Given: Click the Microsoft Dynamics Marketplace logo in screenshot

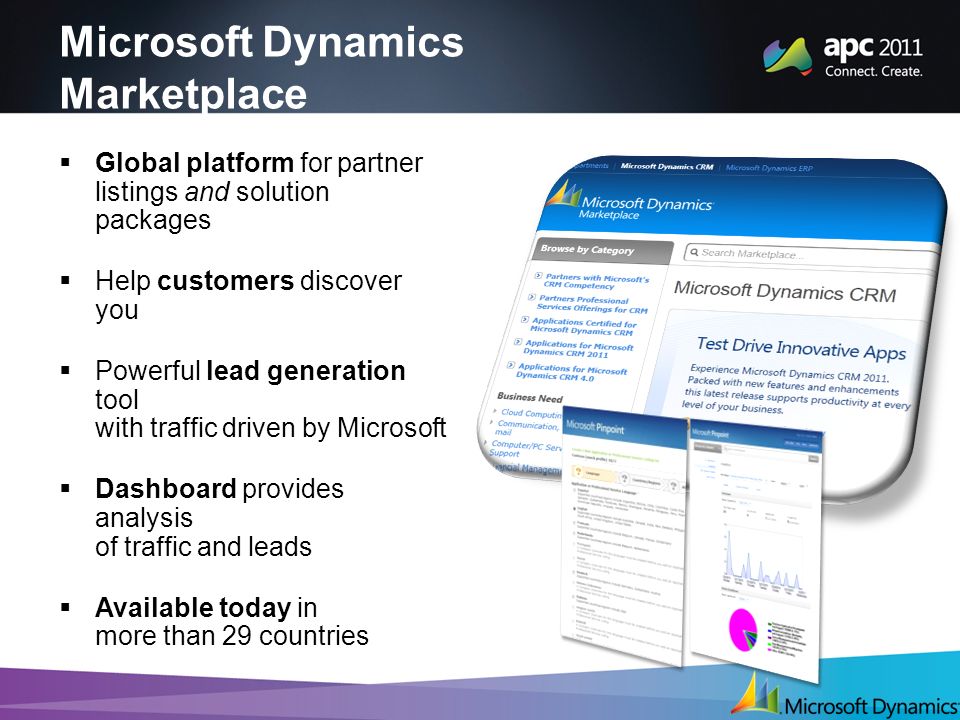Looking at the screenshot, I should pyautogui.click(x=631, y=200).
